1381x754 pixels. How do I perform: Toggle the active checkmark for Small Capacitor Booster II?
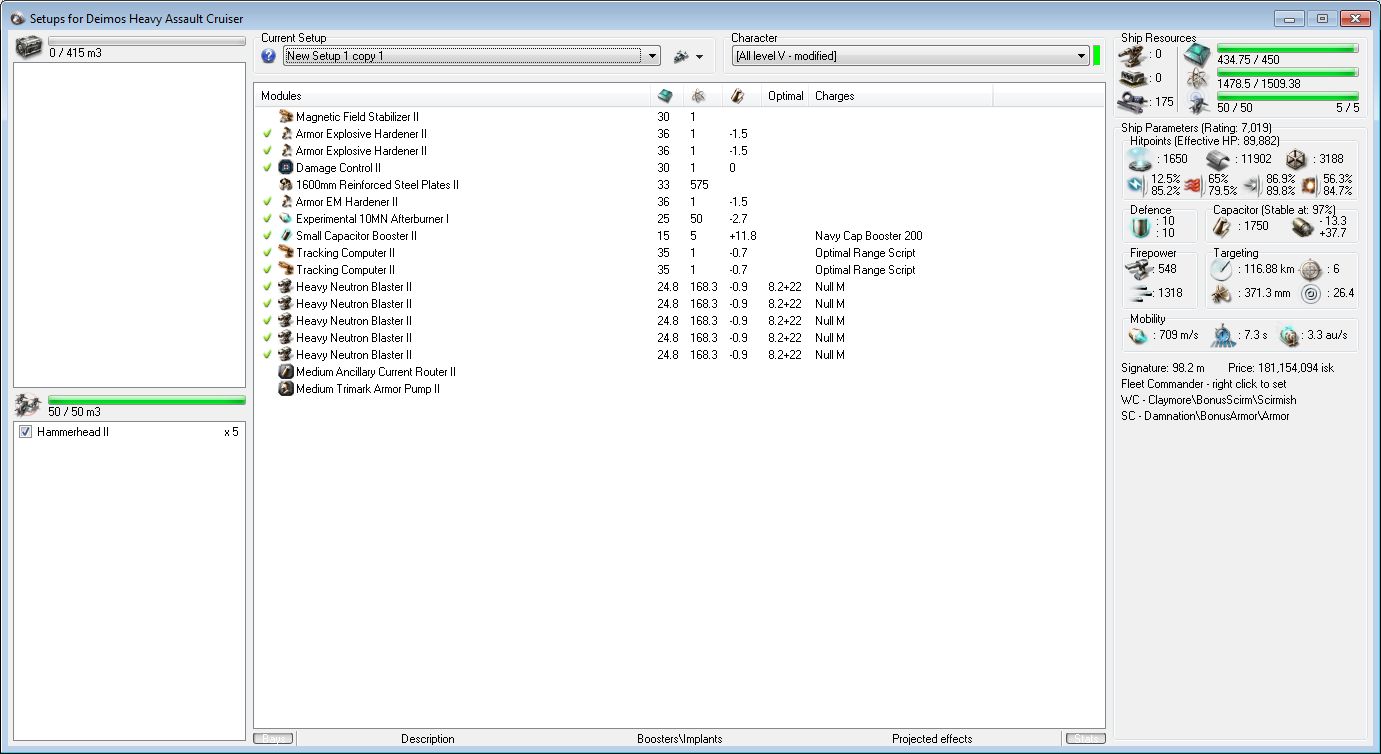(x=268, y=236)
